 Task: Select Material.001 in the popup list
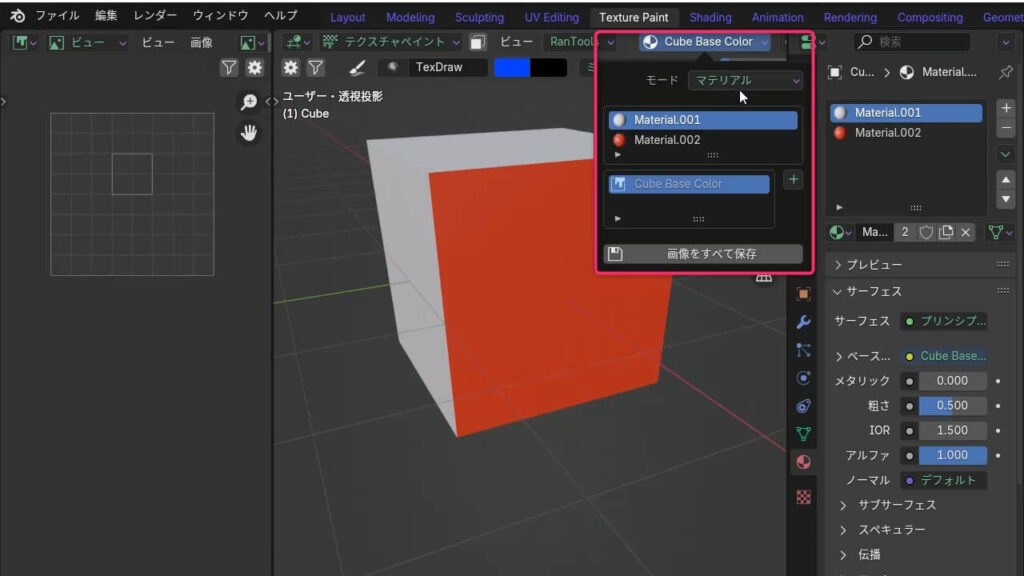tap(703, 120)
